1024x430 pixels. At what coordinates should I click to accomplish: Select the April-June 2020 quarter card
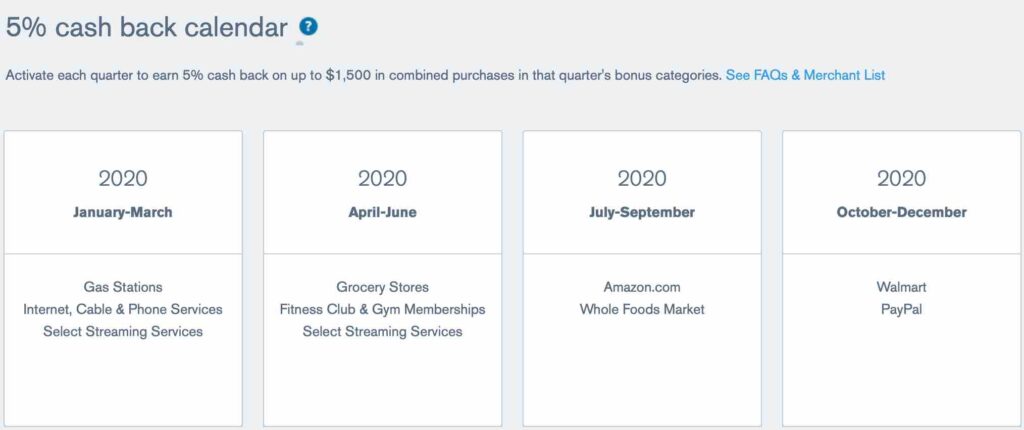pyautogui.click(x=383, y=279)
